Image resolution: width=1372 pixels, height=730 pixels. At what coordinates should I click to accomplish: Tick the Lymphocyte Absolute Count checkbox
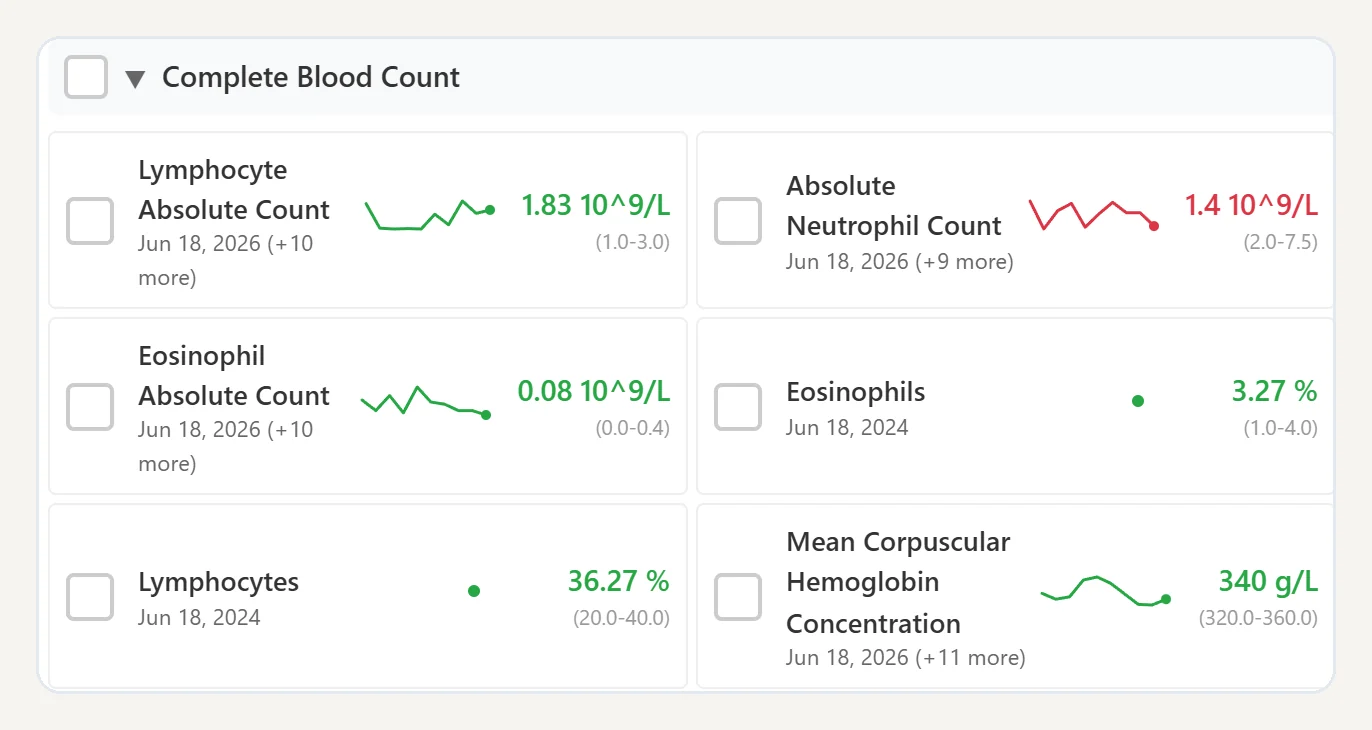click(90, 221)
